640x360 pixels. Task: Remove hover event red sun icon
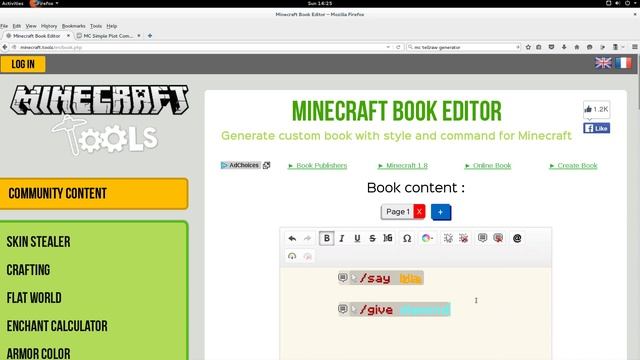click(x=464, y=238)
